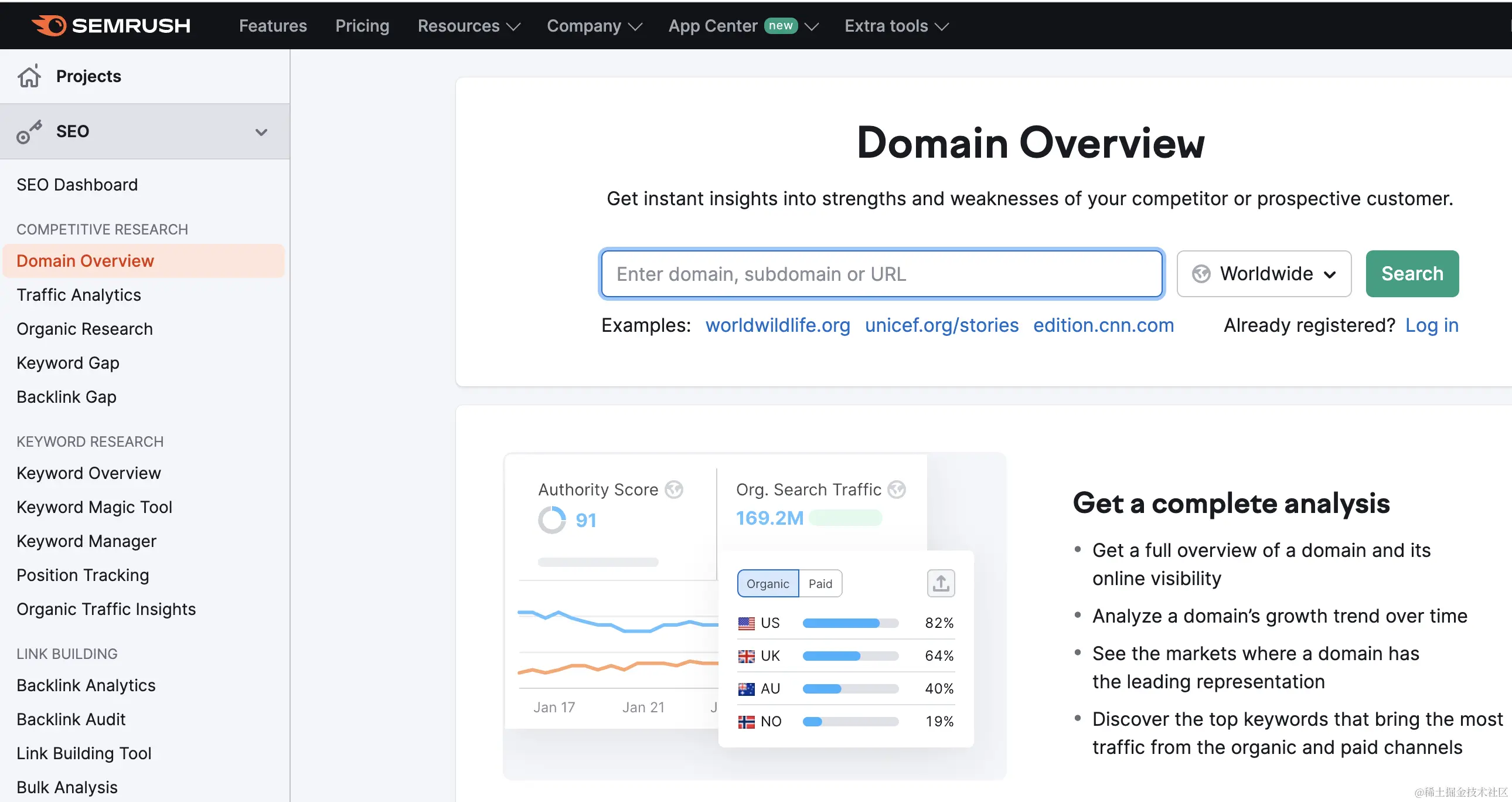The height and width of the screenshot is (802, 1512).
Task: Go to Keyword Magic Tool
Action: tap(94, 507)
